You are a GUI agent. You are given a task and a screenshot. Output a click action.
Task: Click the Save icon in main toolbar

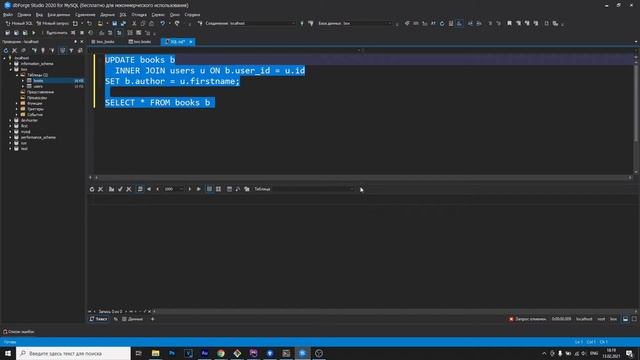click(x=115, y=24)
